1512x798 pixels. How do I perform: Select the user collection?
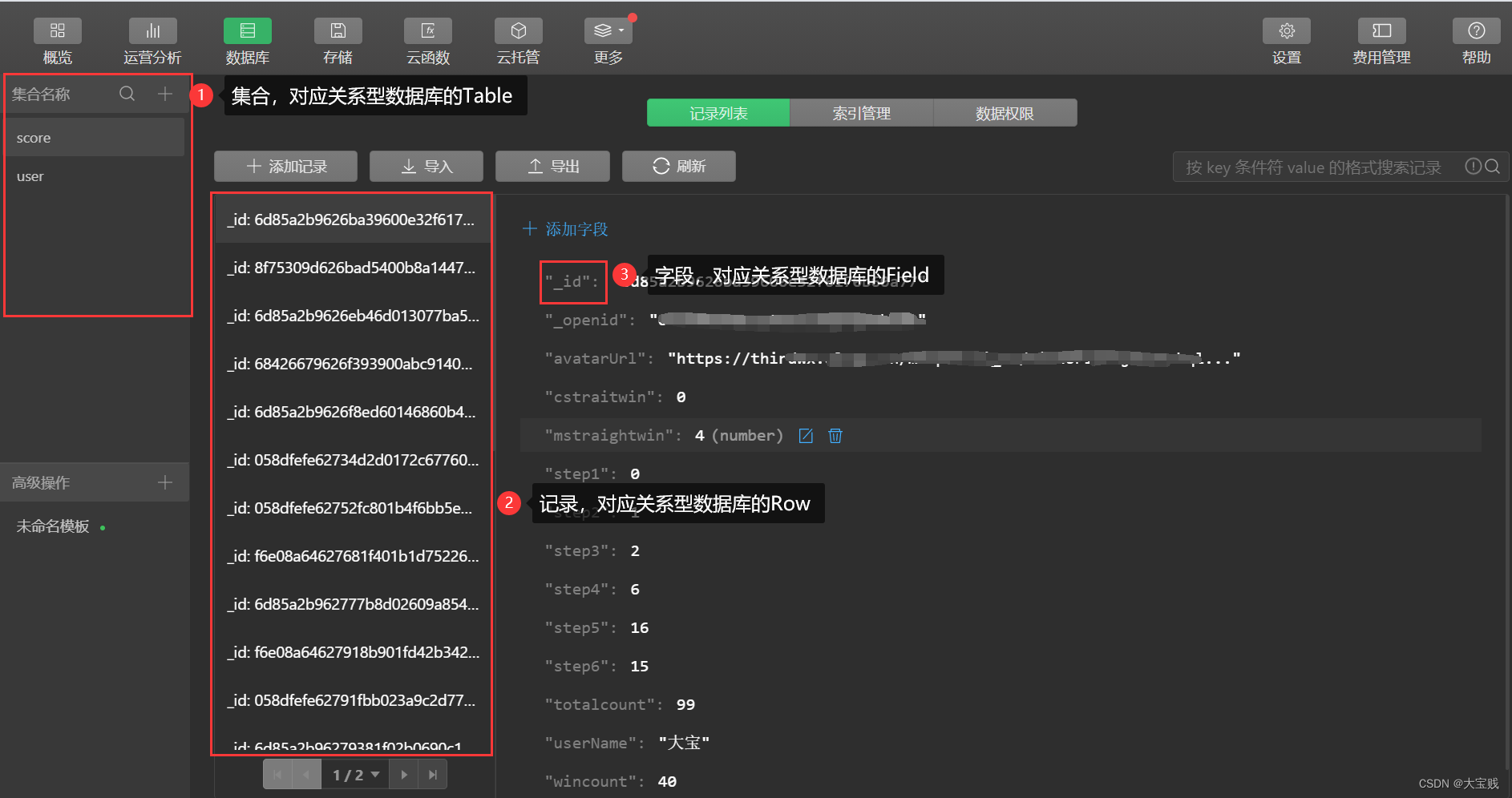click(x=30, y=176)
